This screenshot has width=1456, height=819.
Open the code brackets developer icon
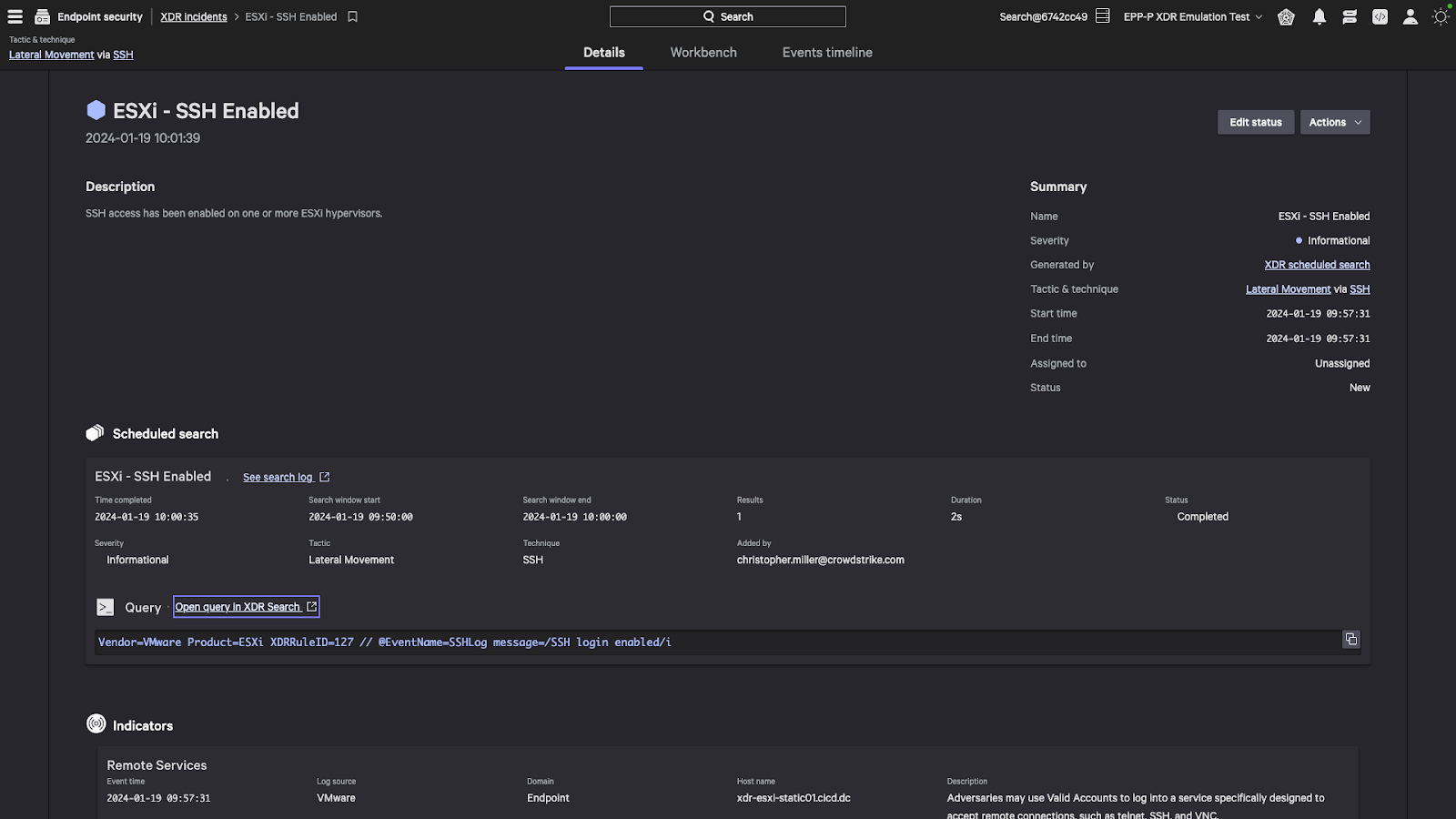pyautogui.click(x=1380, y=16)
